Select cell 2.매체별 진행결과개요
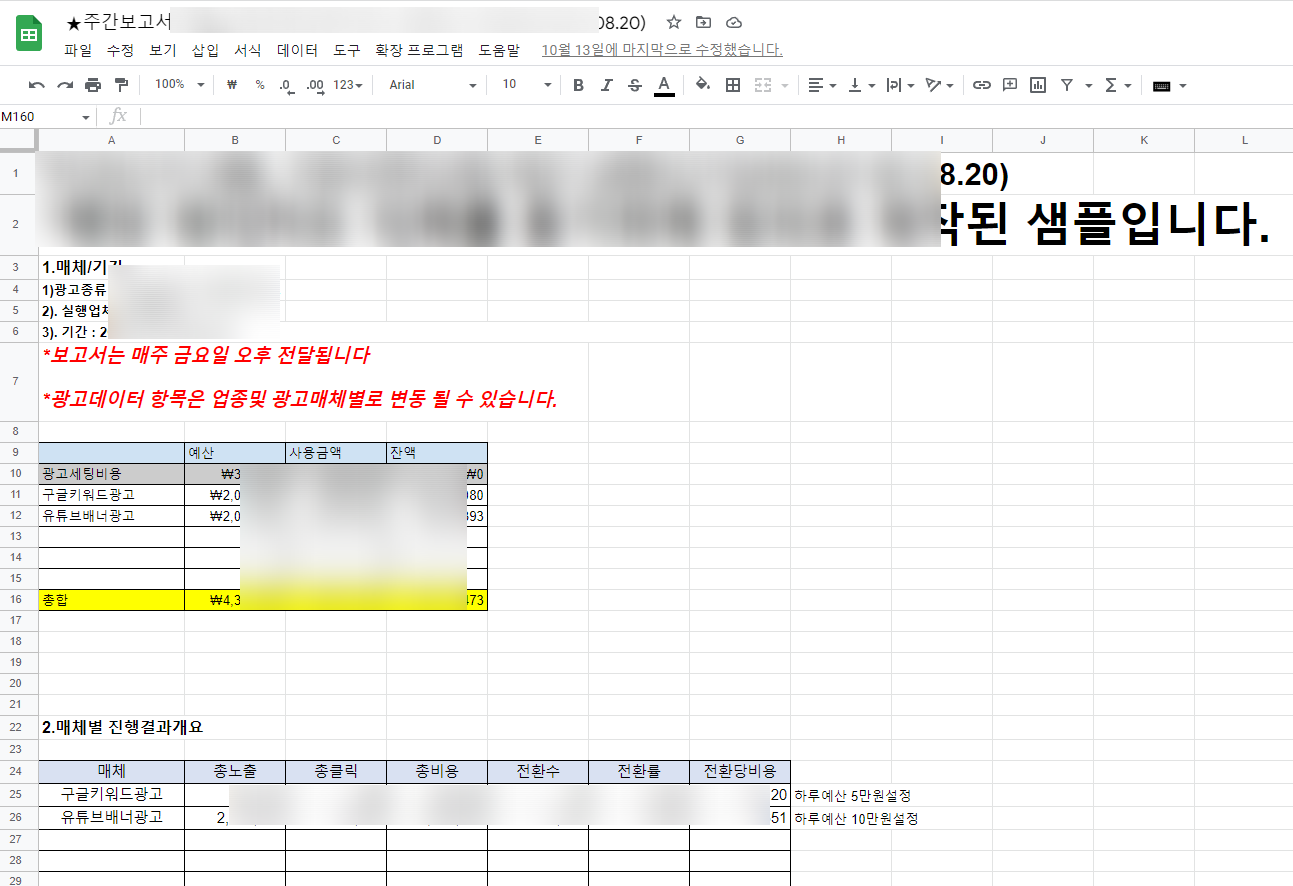Screen dimensions: 1293x886 (123, 727)
